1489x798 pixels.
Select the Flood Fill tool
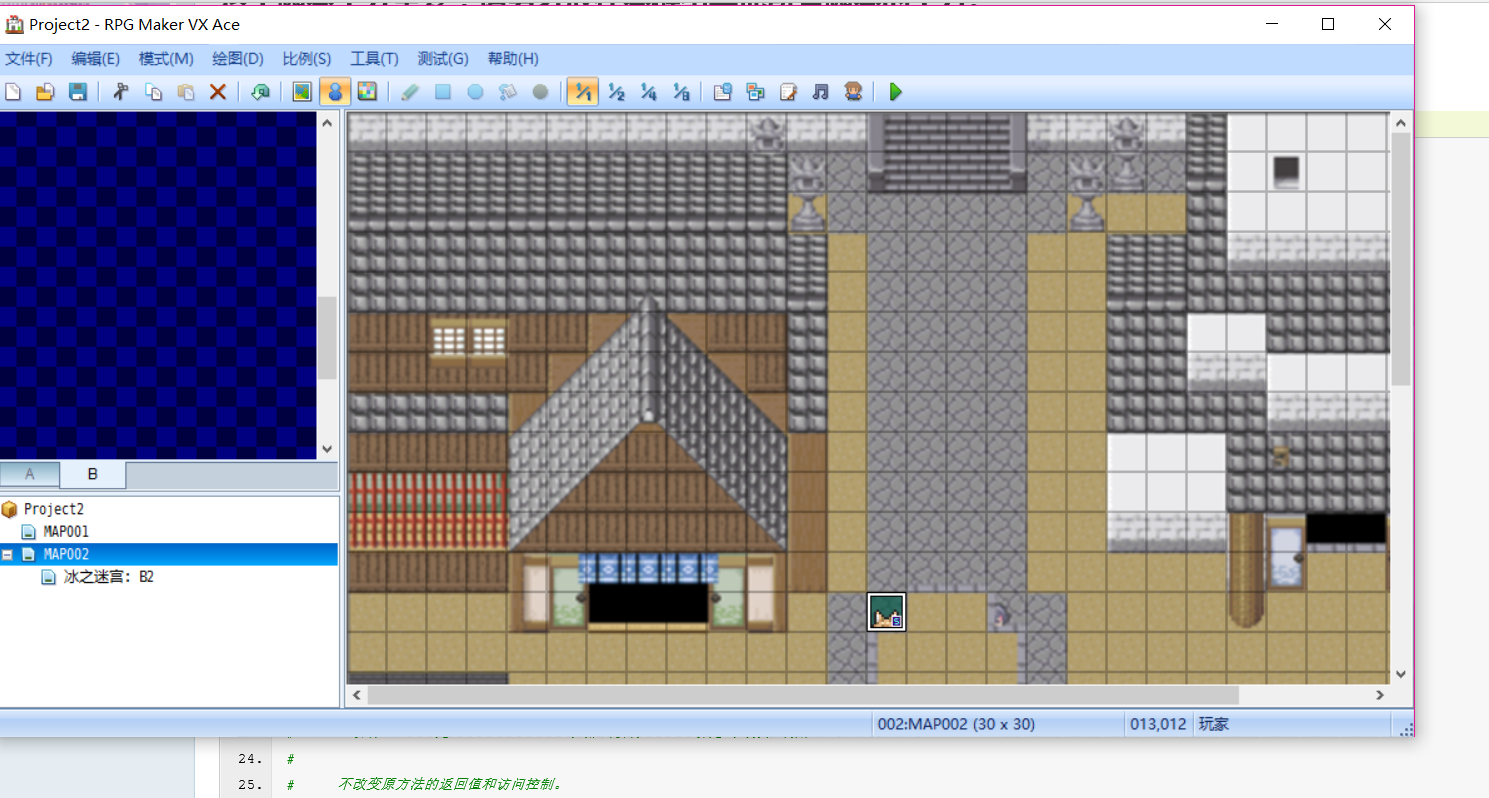(x=508, y=92)
